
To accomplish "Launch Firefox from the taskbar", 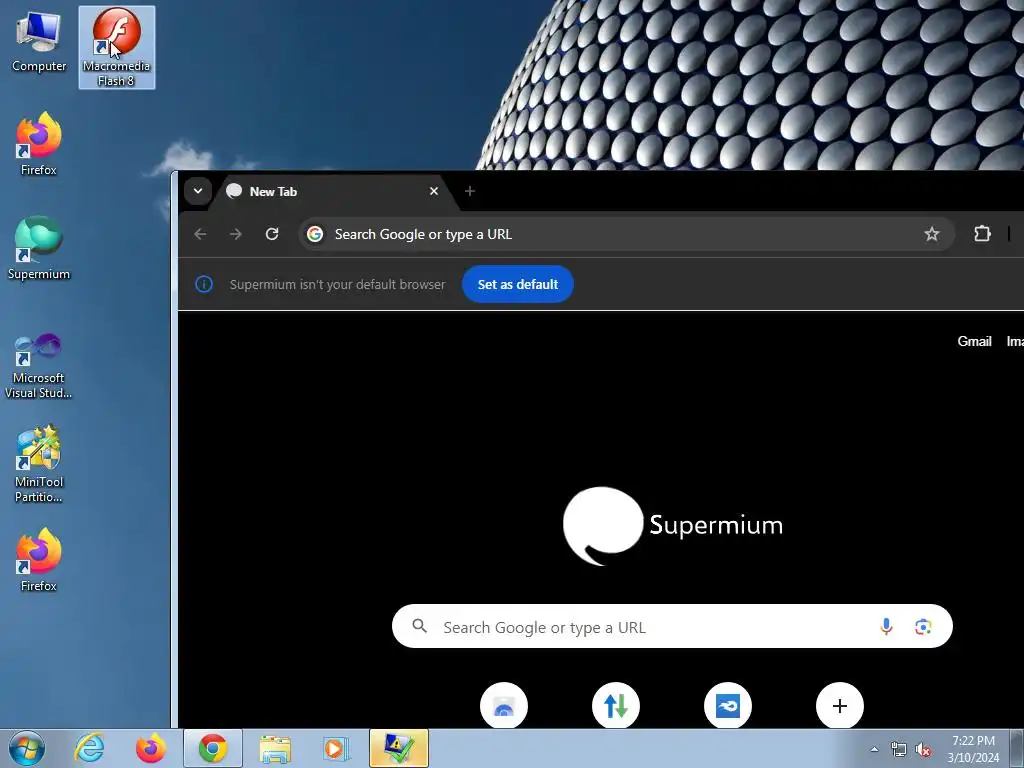I will click(150, 748).
